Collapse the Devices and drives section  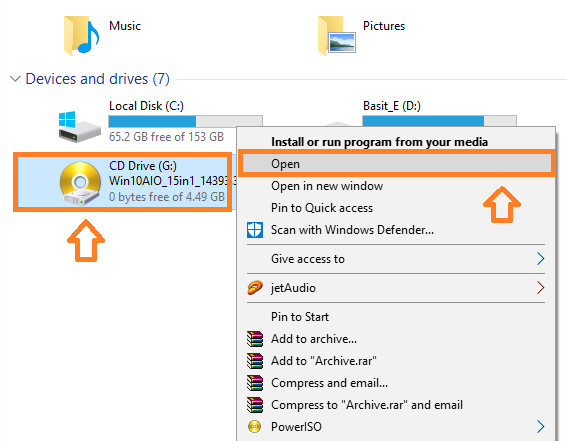15,79
